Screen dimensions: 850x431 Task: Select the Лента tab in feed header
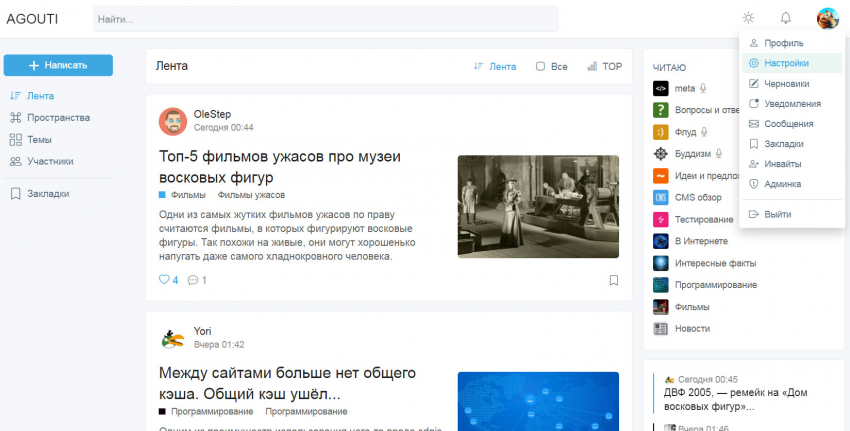point(494,67)
